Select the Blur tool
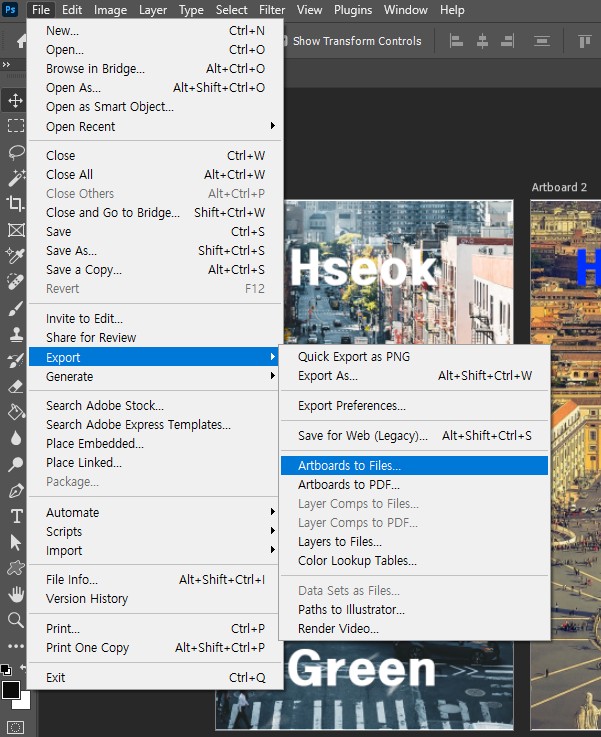 pos(16,438)
